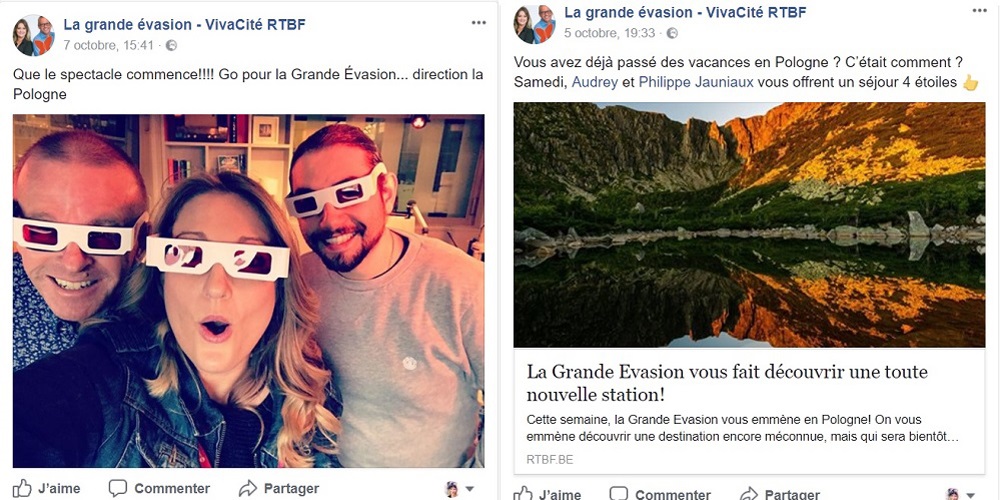The width and height of the screenshot is (1000, 500).
Task: Click the comment bubble icon on the left post
Action: pyautogui.click(x=117, y=489)
